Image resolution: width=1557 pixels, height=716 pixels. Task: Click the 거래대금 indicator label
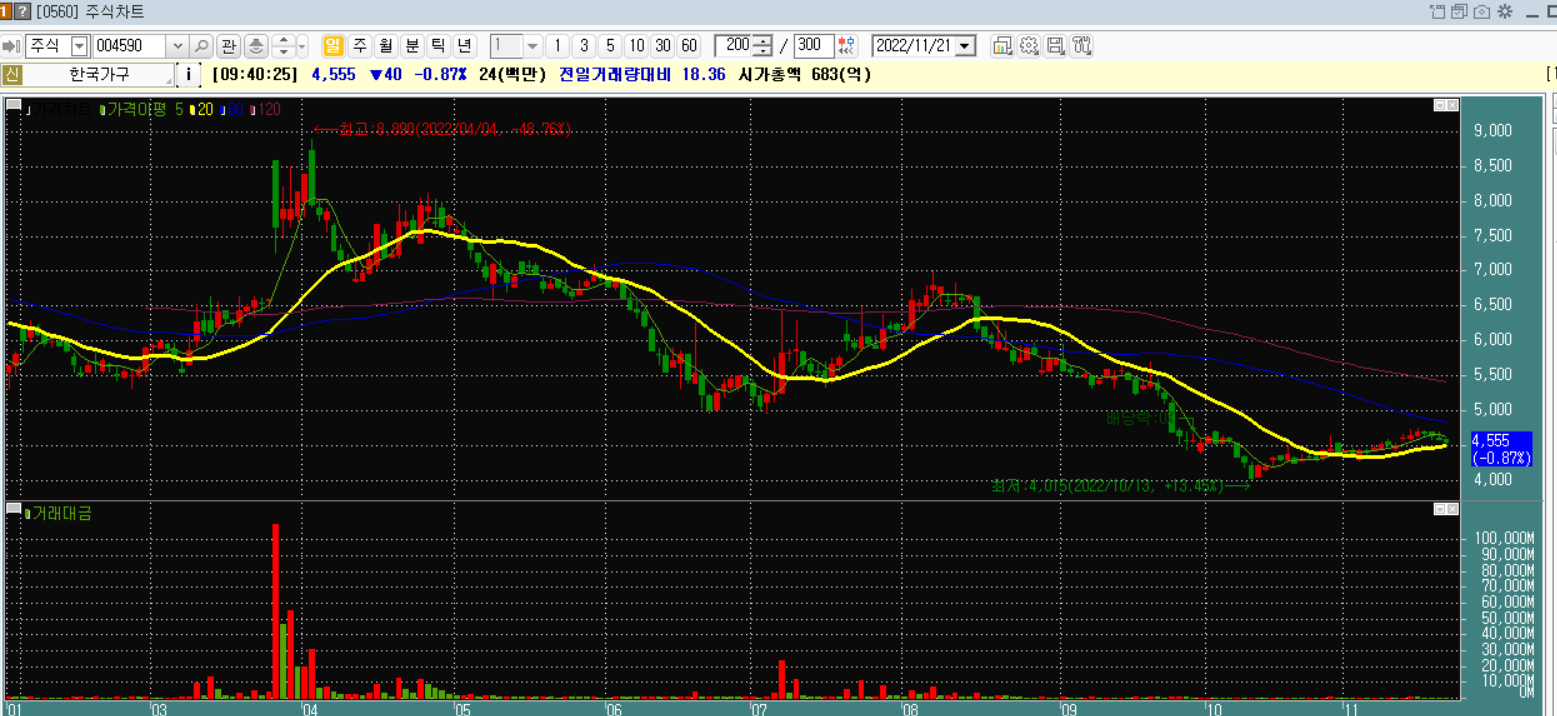pos(59,514)
